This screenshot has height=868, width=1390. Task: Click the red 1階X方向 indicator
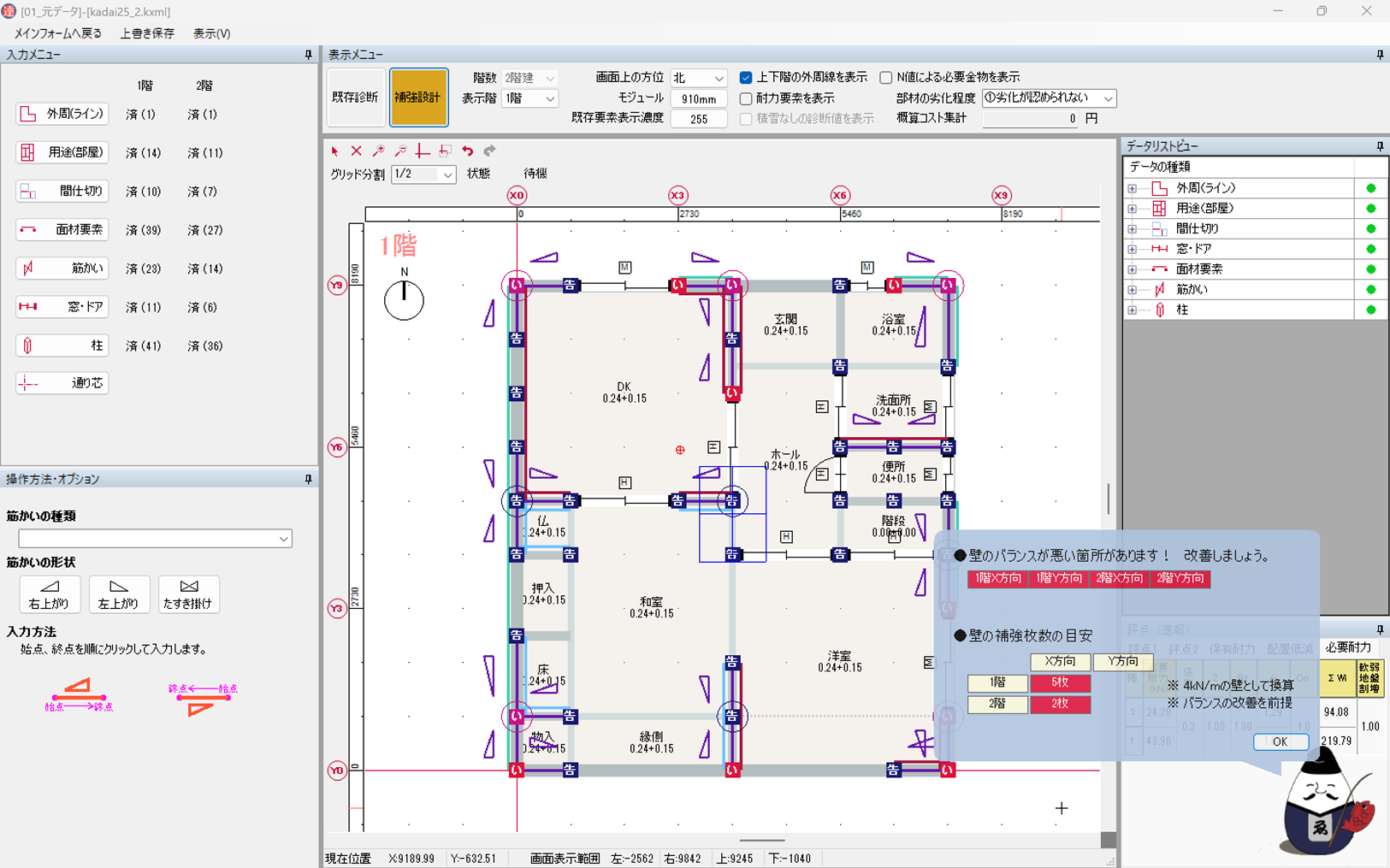997,578
